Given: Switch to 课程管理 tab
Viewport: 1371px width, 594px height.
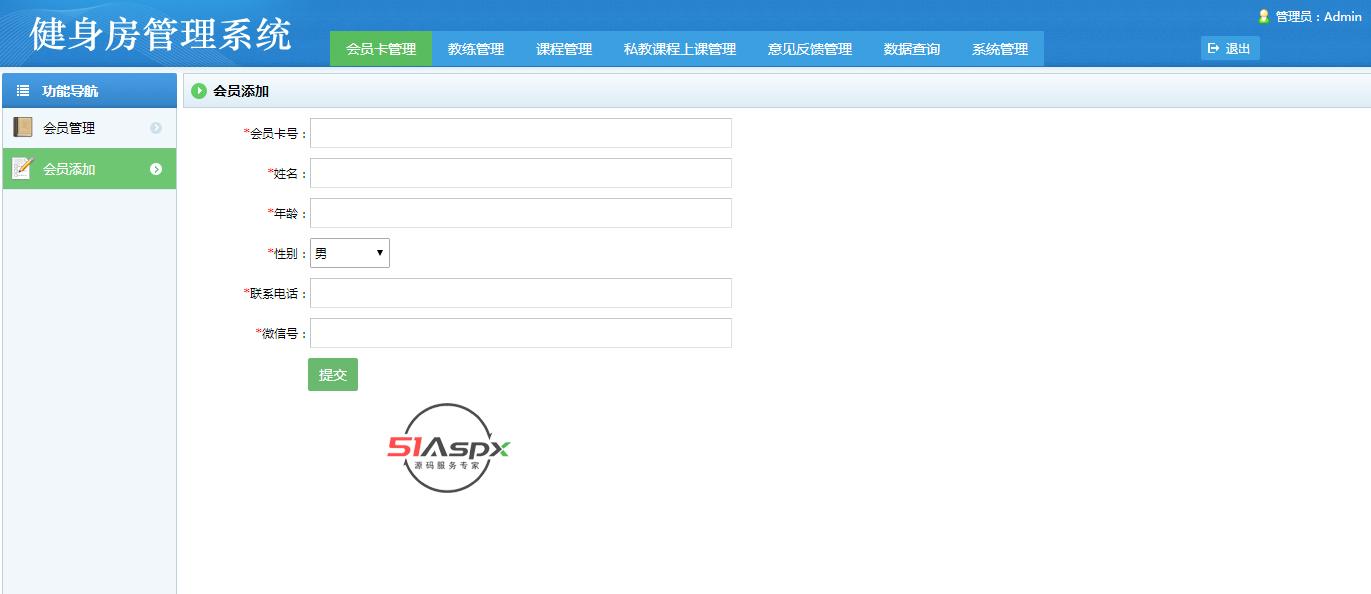Looking at the screenshot, I should pos(564,49).
